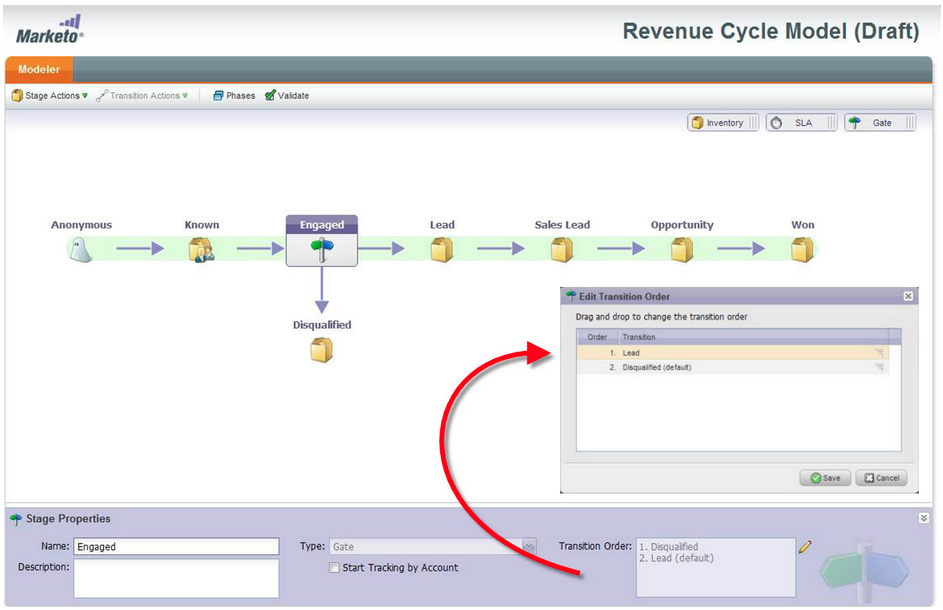The image size is (943, 610).
Task: Select the arrow from Opportunity to Won
Action: 742,248
